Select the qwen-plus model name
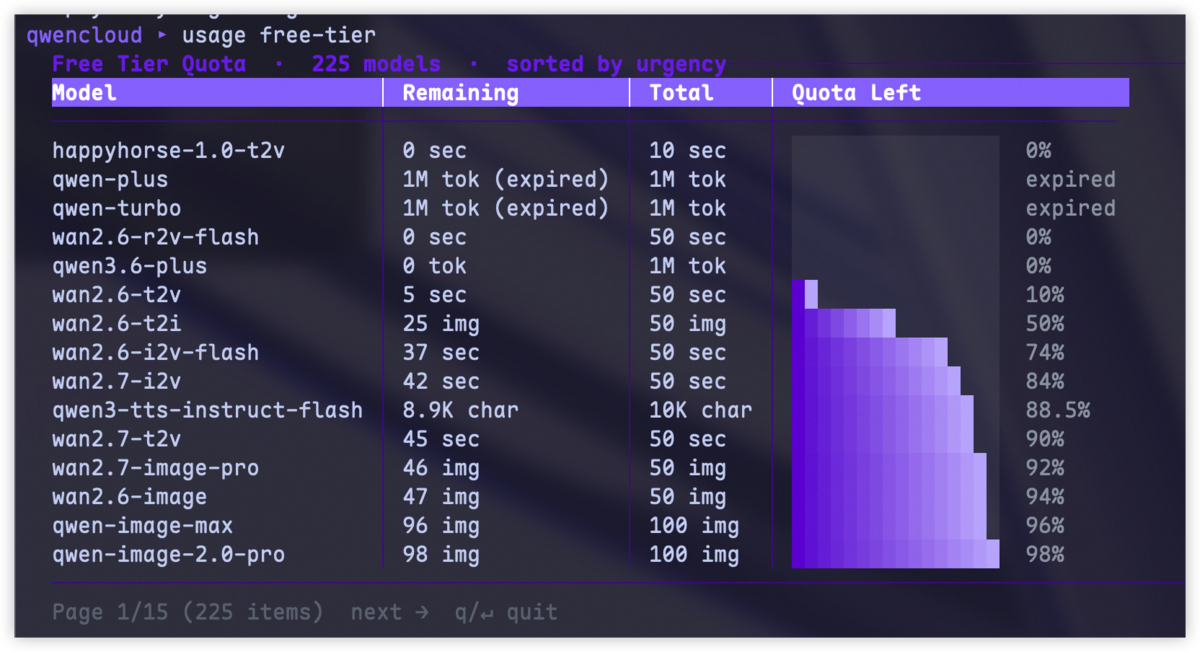 coord(110,180)
